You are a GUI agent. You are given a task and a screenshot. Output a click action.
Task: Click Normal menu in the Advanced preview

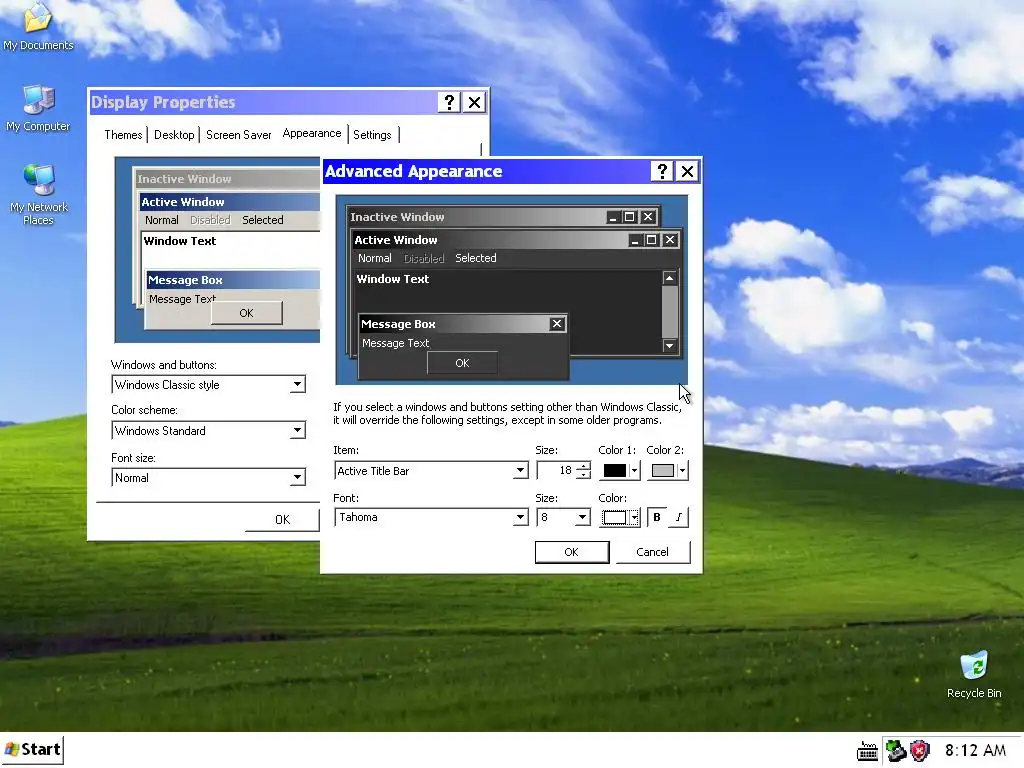[x=374, y=259]
